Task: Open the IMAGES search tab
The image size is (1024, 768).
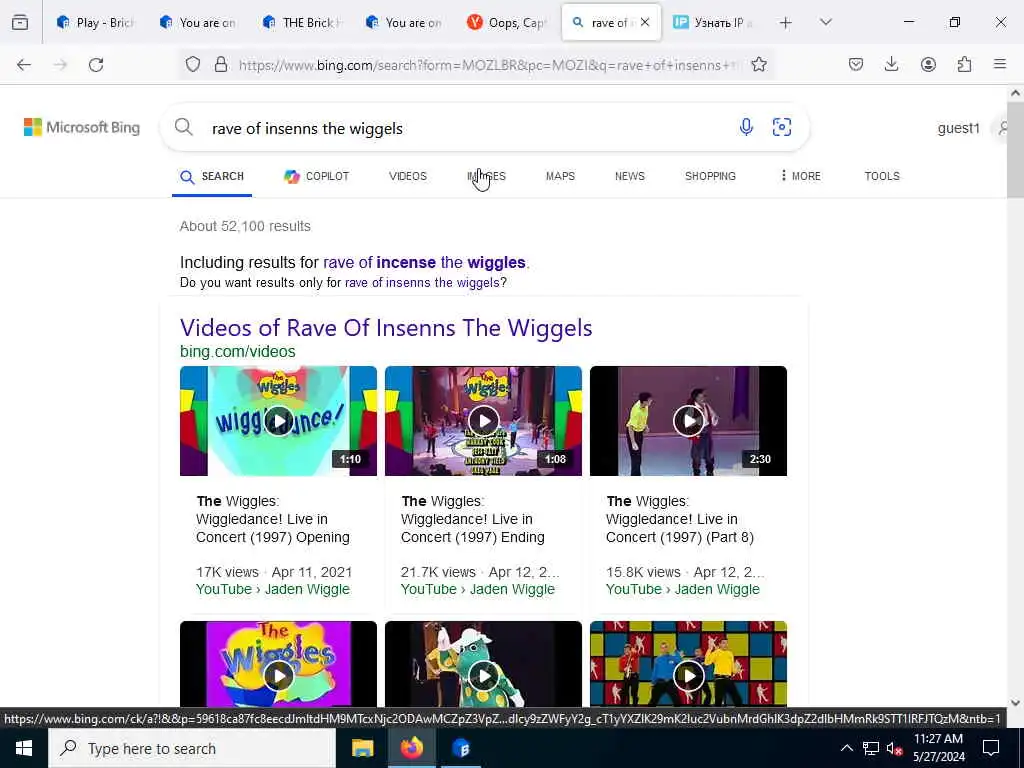Action: click(487, 176)
